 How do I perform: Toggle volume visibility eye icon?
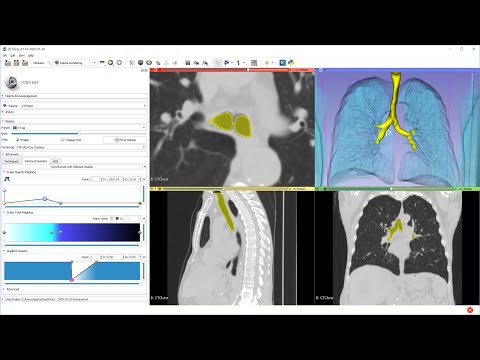pyautogui.click(x=5, y=106)
